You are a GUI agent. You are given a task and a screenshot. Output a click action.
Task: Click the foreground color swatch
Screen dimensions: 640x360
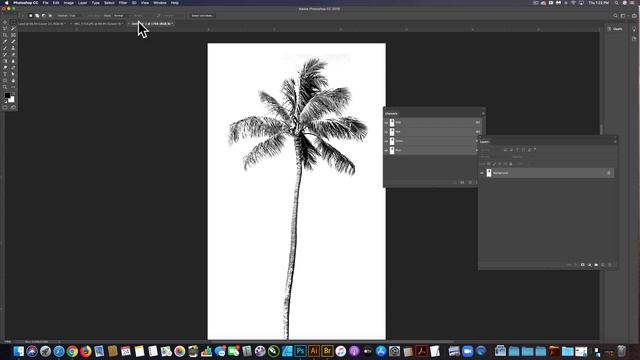[7, 96]
